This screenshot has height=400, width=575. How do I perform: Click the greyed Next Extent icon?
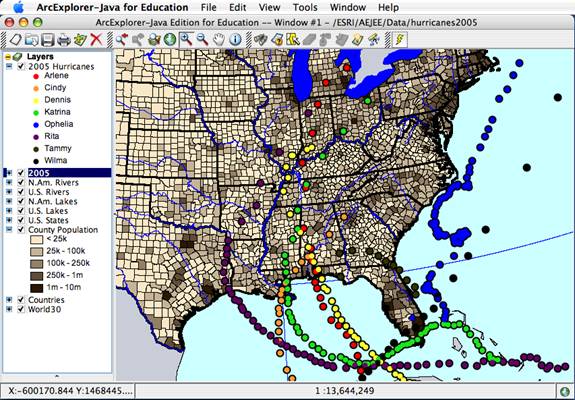(138, 40)
